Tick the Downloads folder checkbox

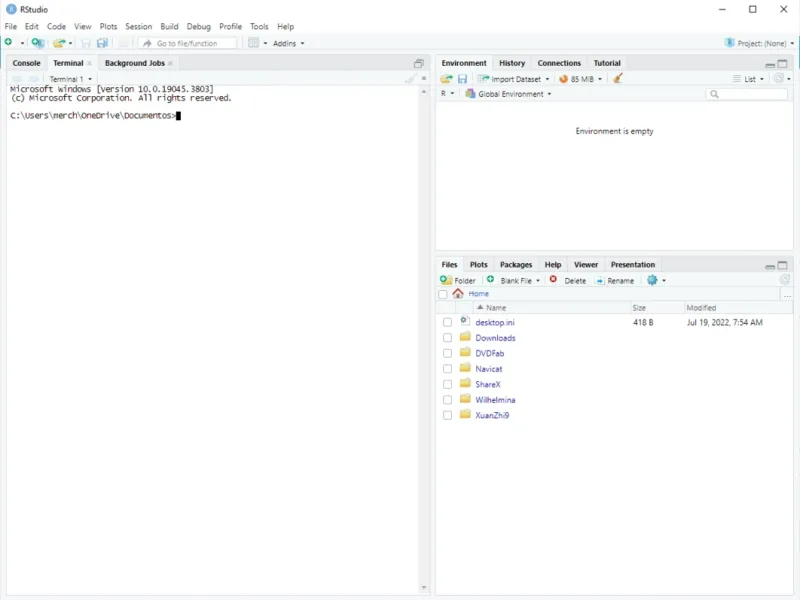[x=447, y=338]
